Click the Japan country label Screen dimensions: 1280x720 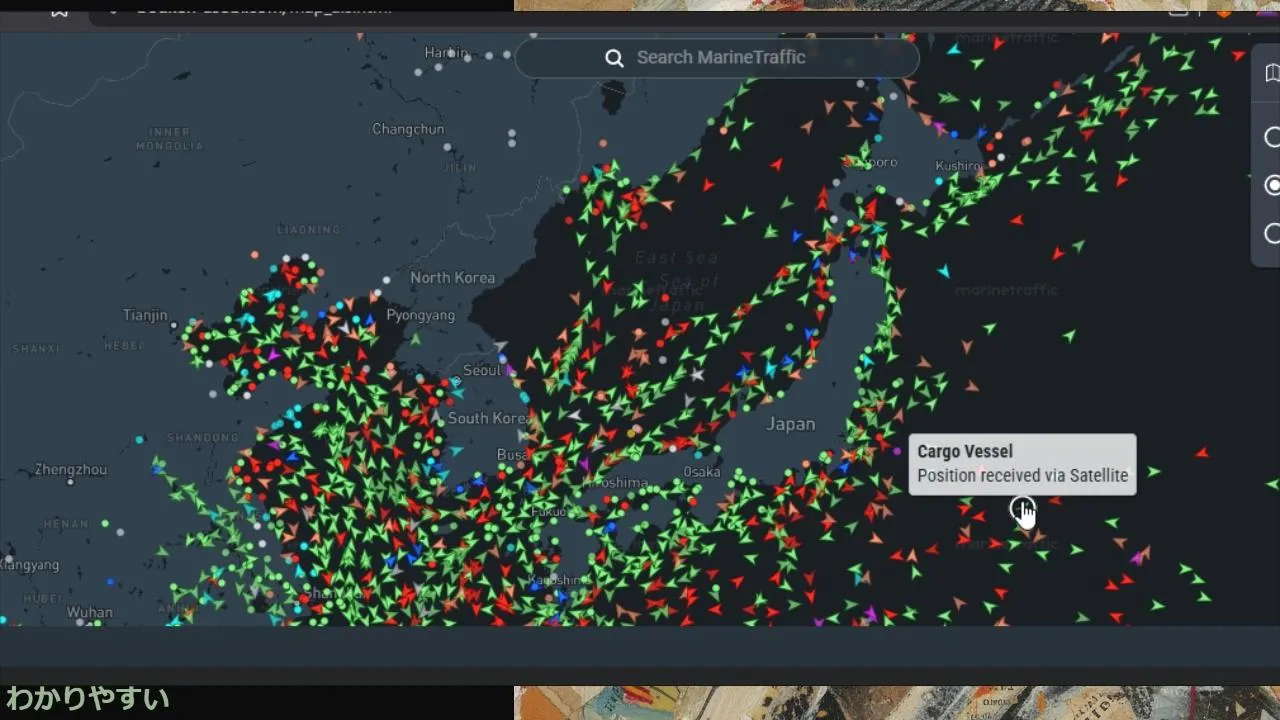click(x=790, y=424)
